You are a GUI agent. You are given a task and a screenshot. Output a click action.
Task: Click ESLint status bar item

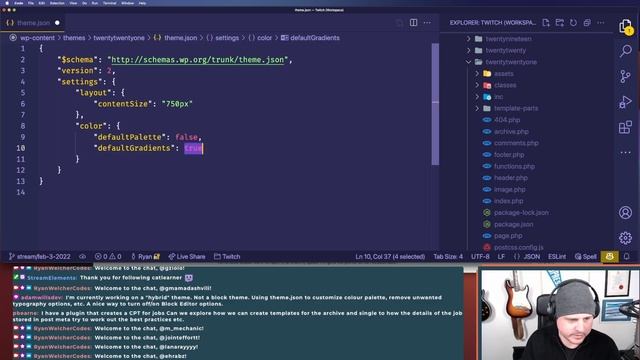coord(557,257)
